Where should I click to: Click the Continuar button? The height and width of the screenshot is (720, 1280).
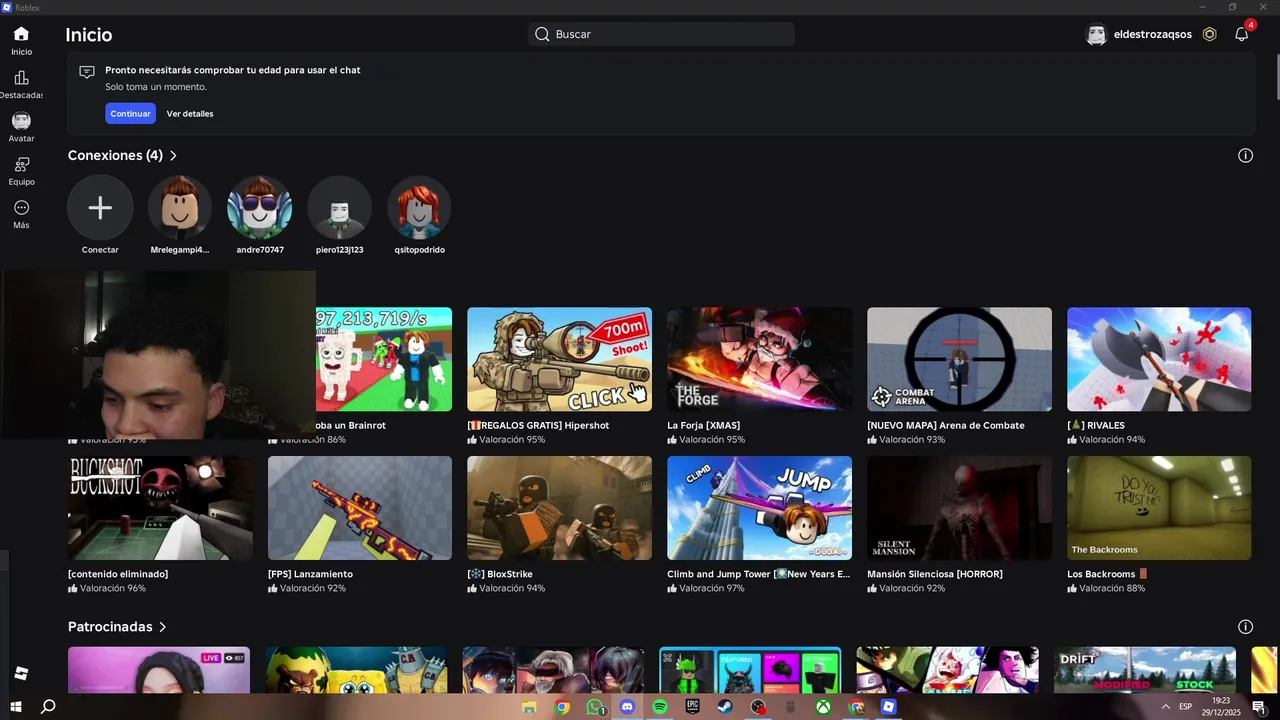130,114
